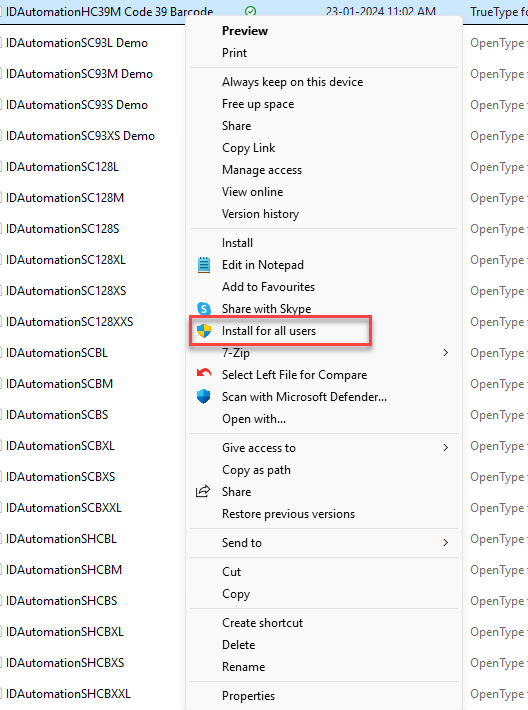Click the share arrow icon near Restore previous versions
This screenshot has width=528, height=710.
click(203, 491)
